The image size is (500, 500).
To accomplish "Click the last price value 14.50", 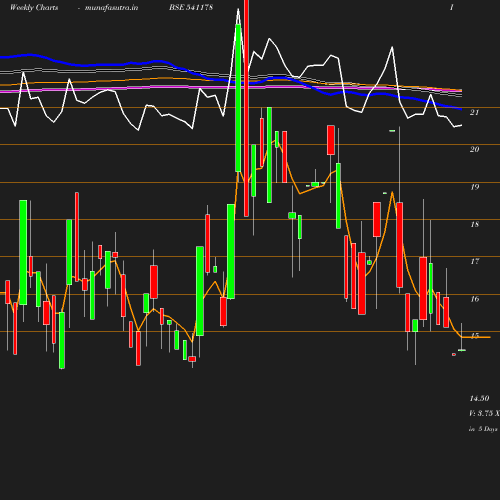I will [x=479, y=398].
